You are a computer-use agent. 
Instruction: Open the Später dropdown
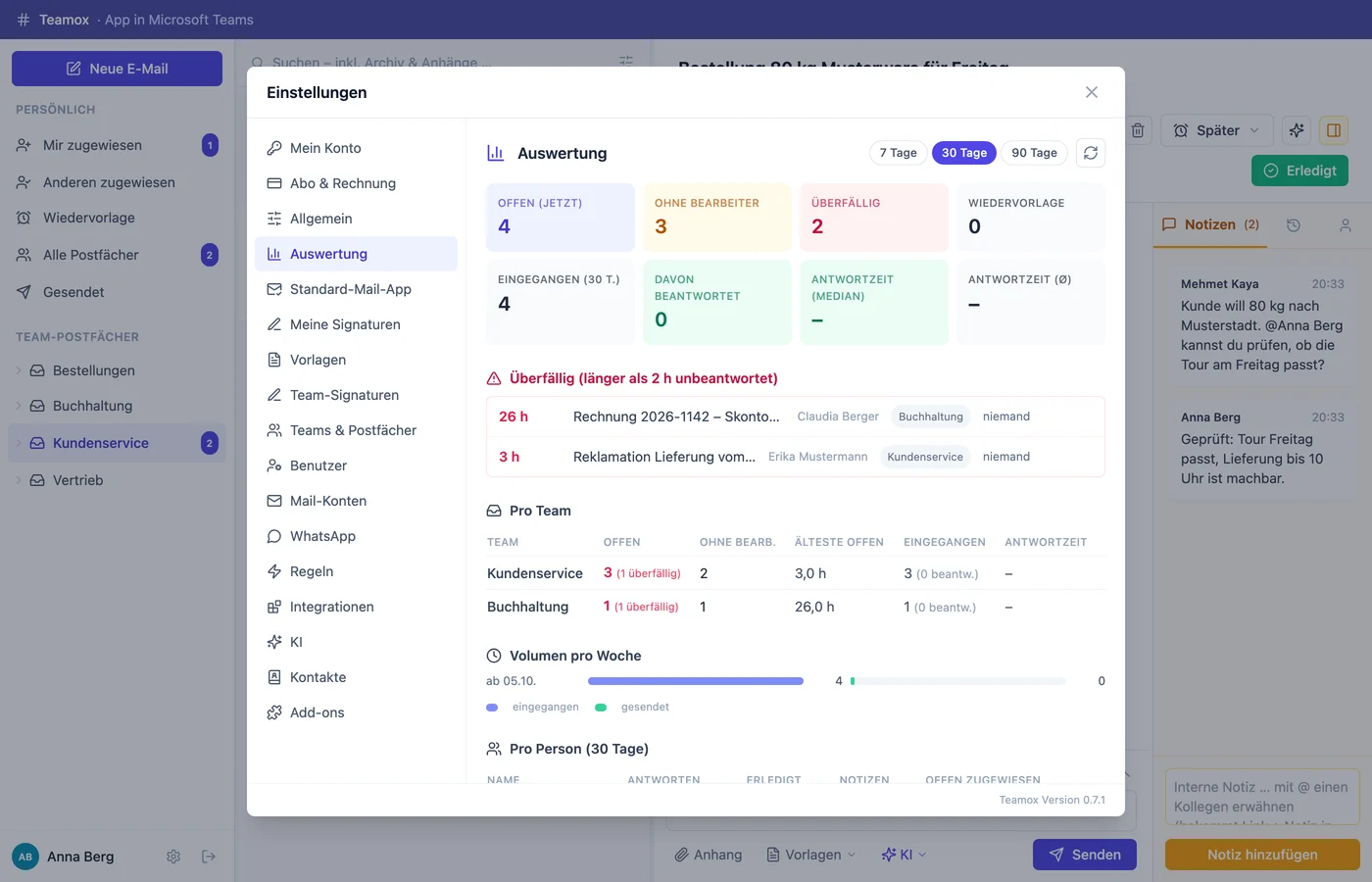click(x=1217, y=130)
